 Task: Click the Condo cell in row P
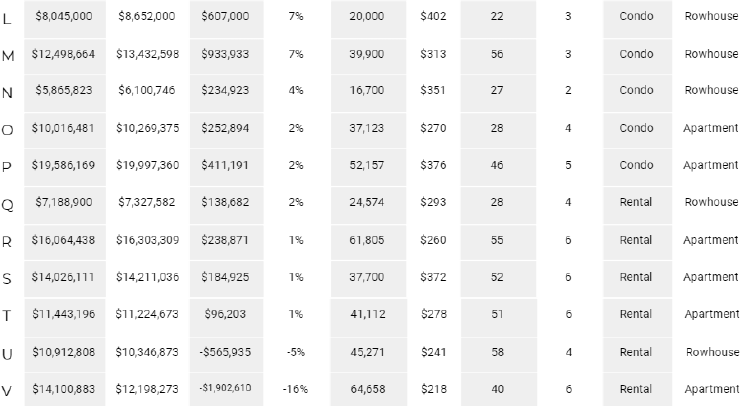tap(636, 166)
